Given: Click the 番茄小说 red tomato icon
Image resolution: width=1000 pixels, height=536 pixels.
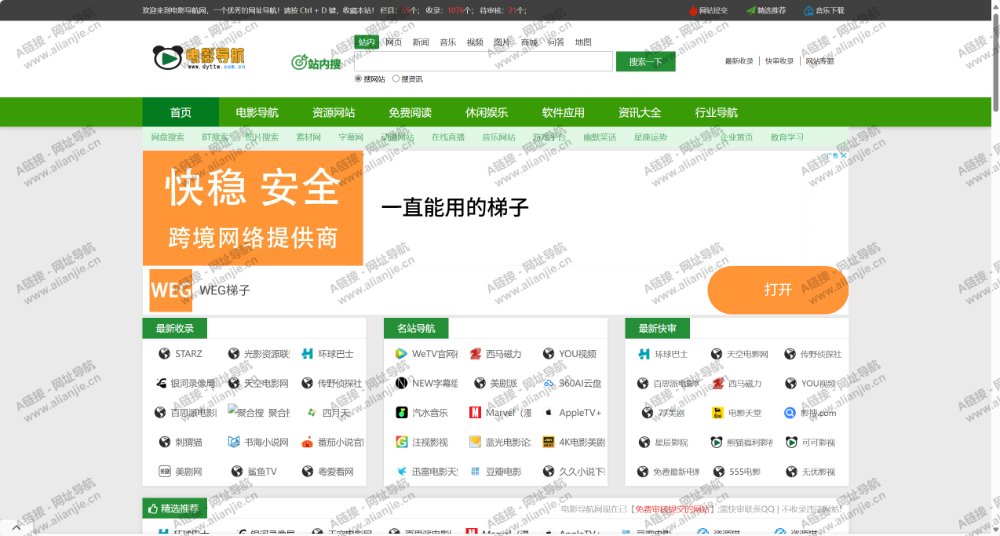Looking at the screenshot, I should coord(307,442).
